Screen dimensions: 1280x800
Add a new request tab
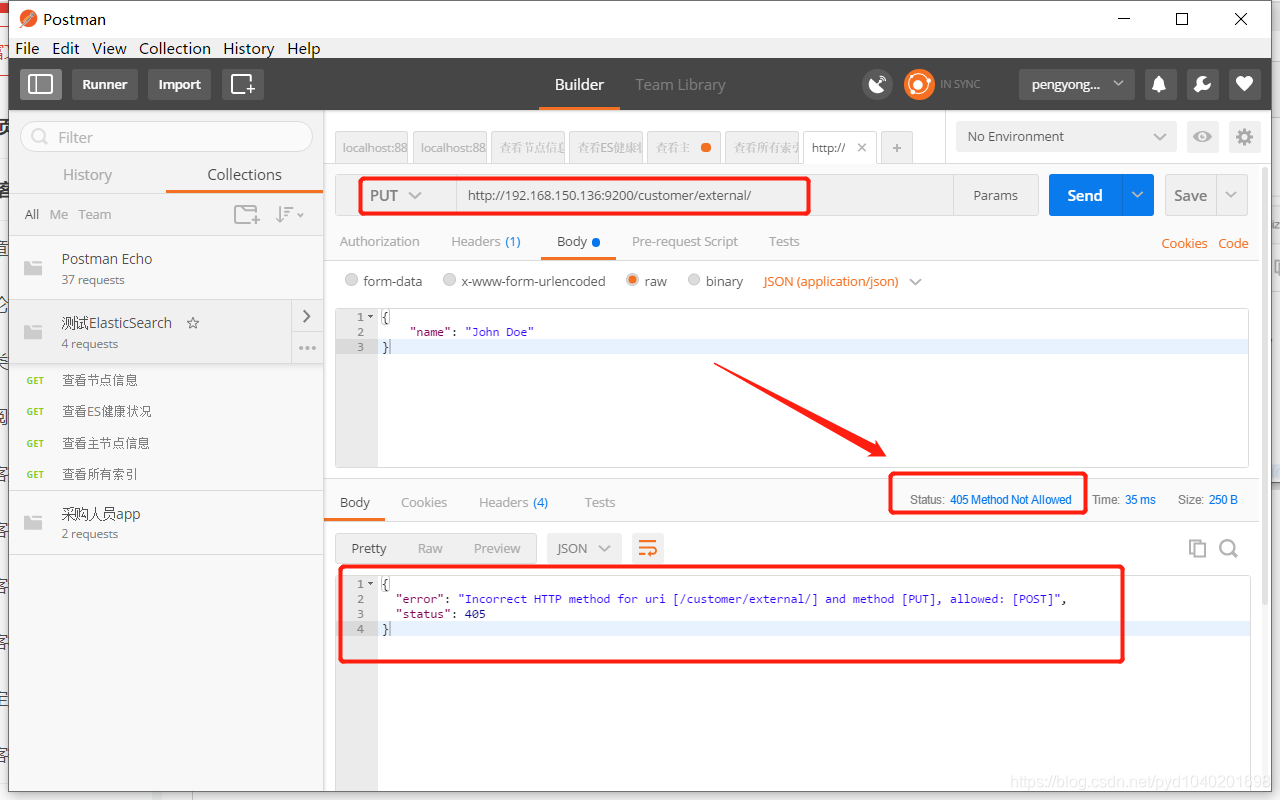click(x=896, y=148)
